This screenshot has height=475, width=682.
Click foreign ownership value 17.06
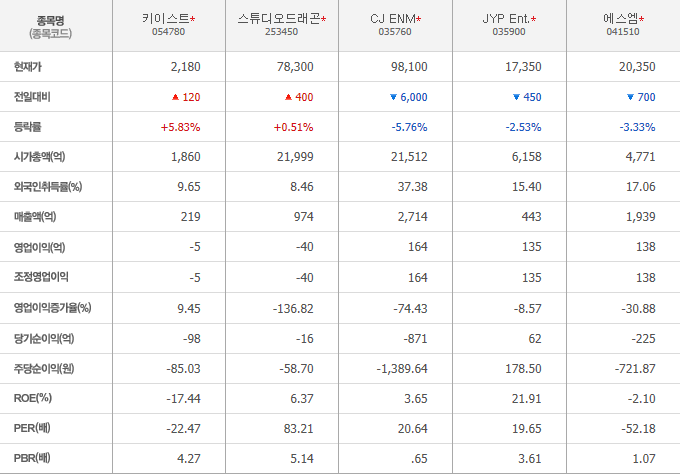[x=641, y=187]
